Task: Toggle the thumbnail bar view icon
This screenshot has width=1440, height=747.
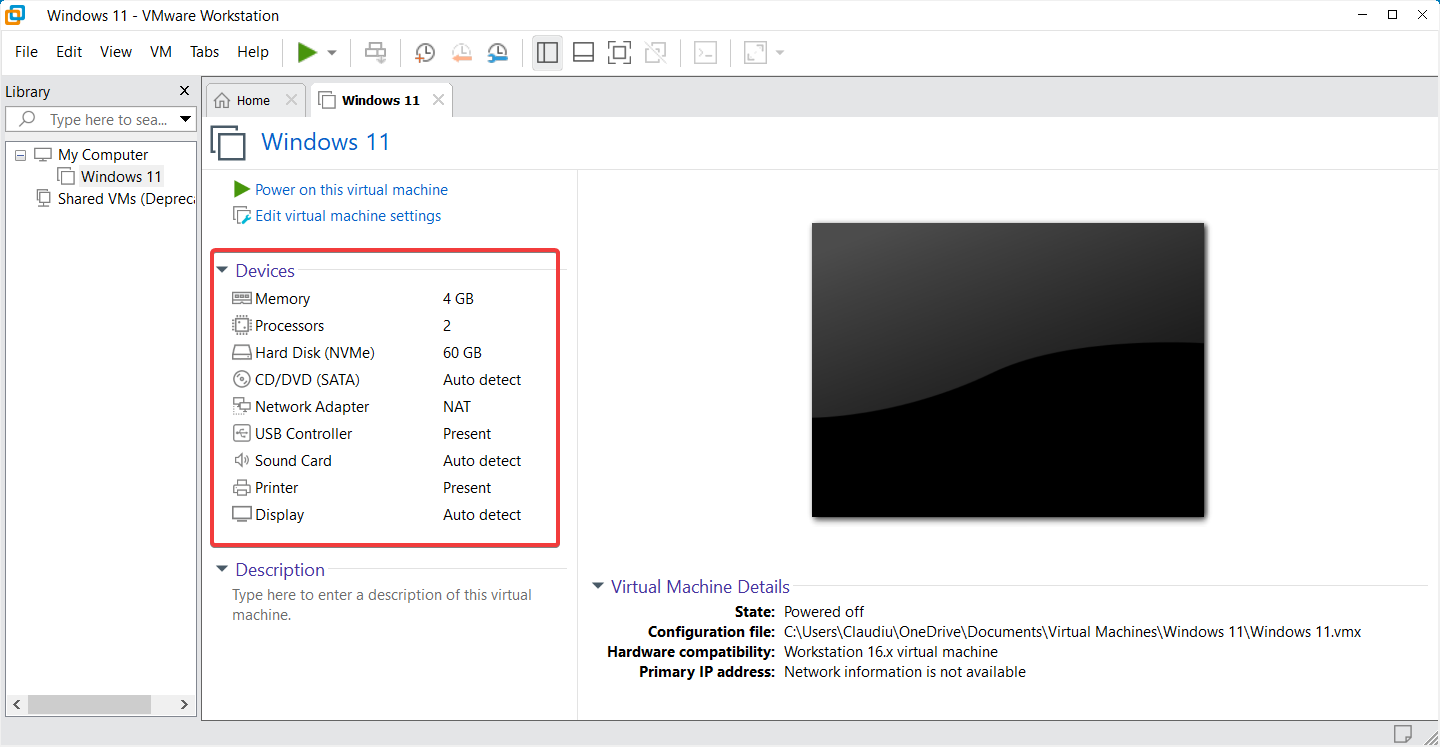Action: coord(584,52)
